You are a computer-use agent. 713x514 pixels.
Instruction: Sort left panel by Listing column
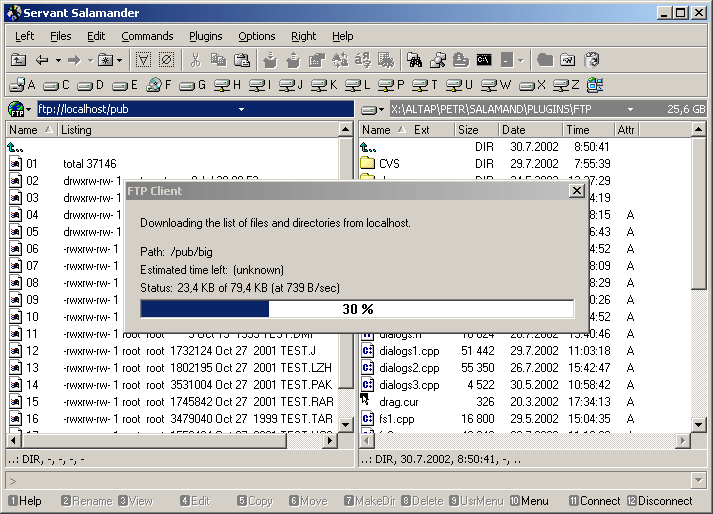pos(198,130)
